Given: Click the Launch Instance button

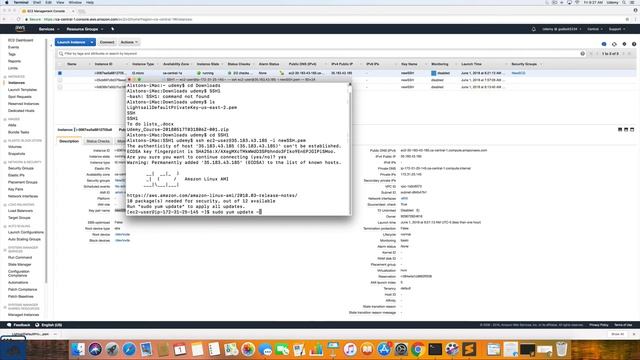Looking at the screenshot, I should 71,42.
